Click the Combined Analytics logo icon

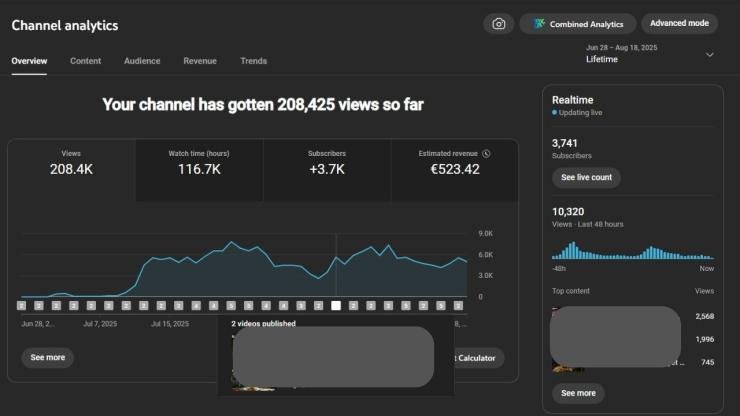coord(539,24)
